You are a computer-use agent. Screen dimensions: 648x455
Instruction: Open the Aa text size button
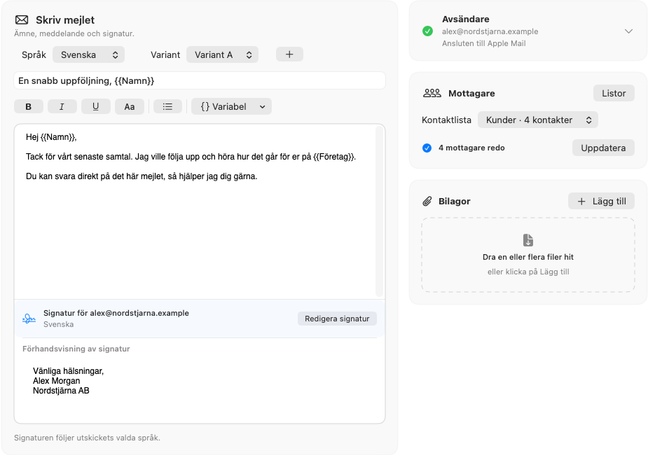[129, 107]
